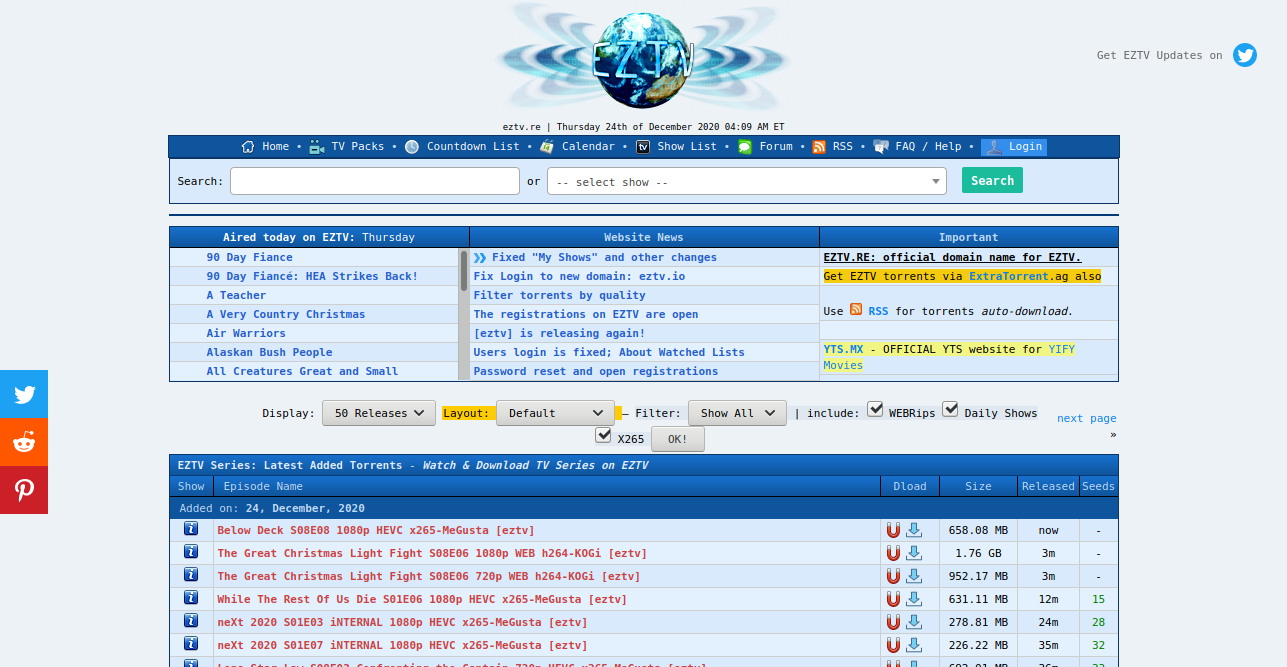Toggle the WEBRips checkbox
The height and width of the screenshot is (667, 1287).
(875, 409)
